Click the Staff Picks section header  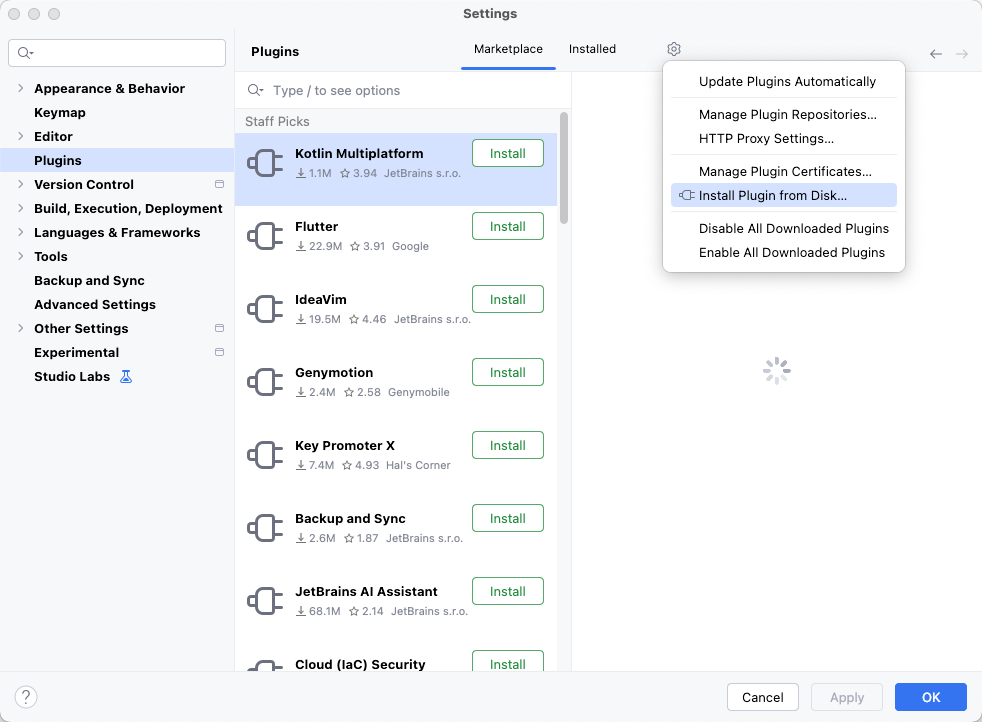point(277,121)
